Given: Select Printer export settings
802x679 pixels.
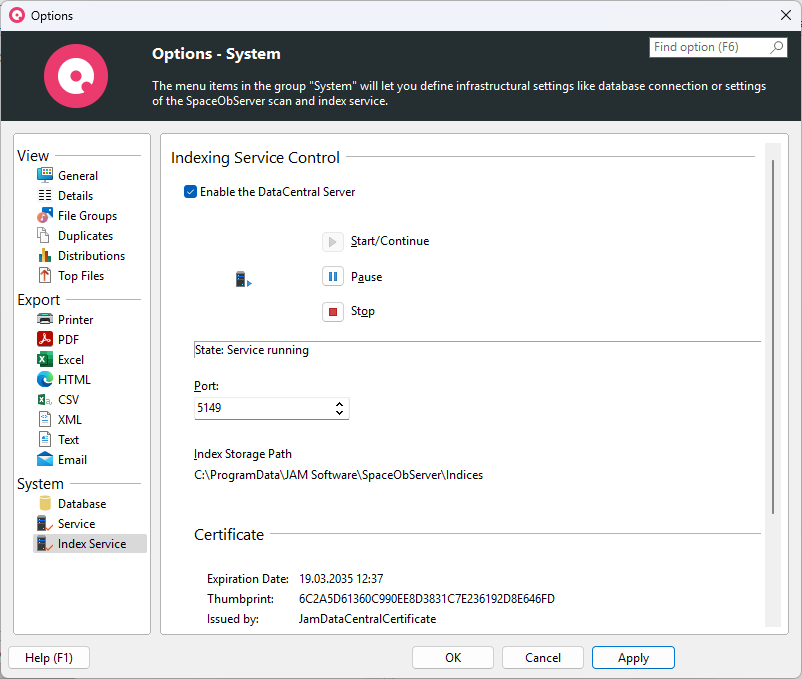Looking at the screenshot, I should click(x=76, y=320).
